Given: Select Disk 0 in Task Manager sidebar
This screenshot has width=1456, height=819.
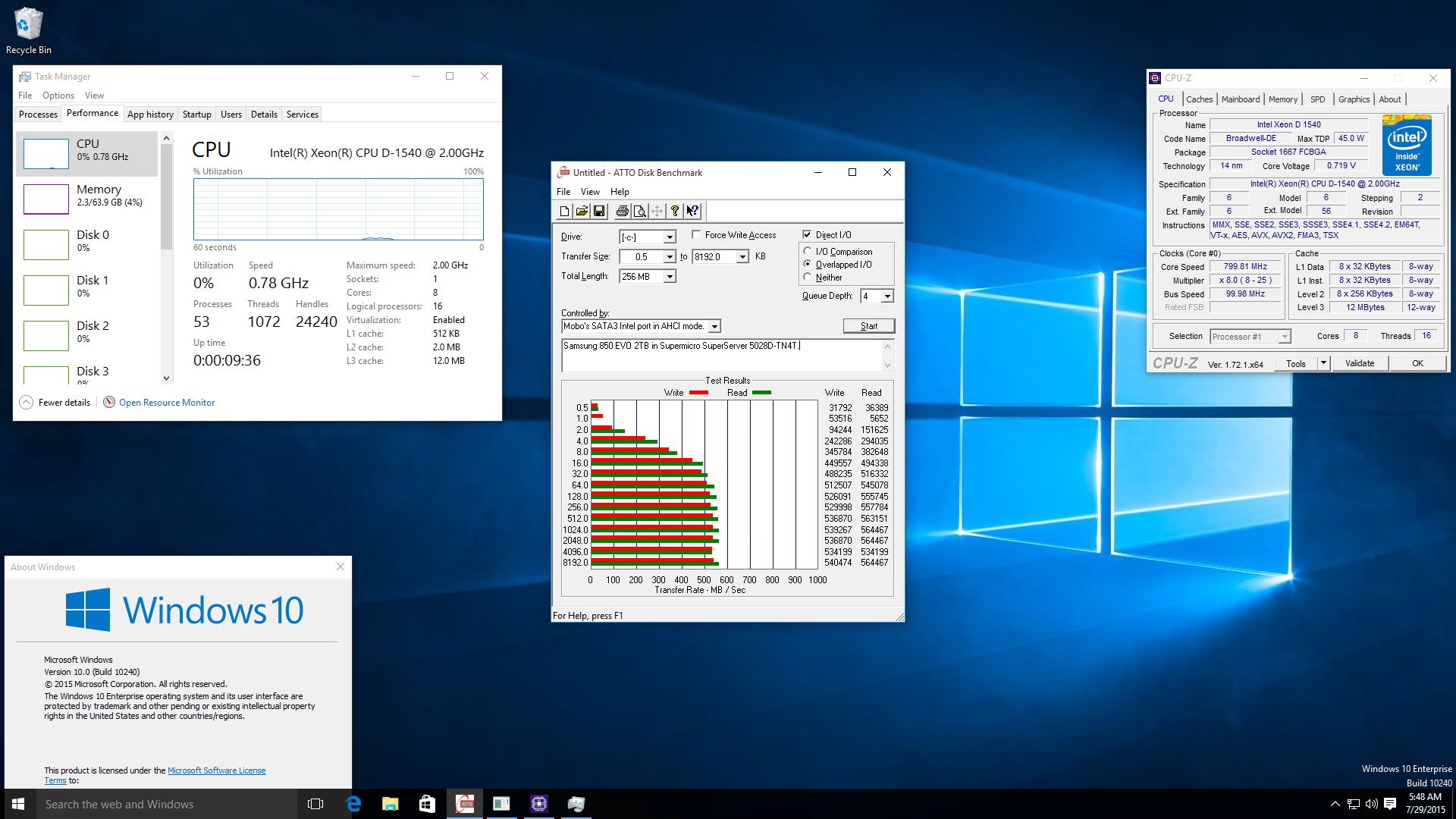Looking at the screenshot, I should tap(87, 244).
